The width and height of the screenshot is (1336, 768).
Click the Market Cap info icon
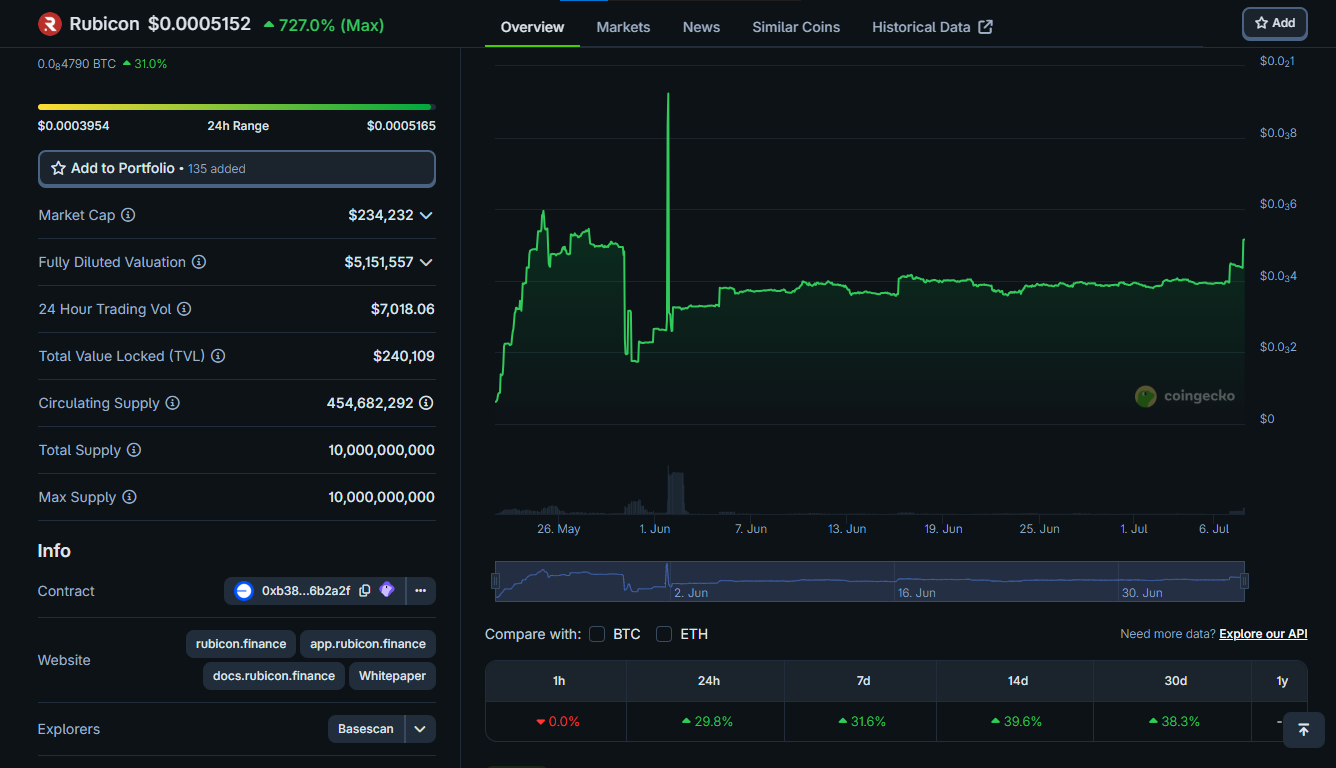click(x=128, y=215)
